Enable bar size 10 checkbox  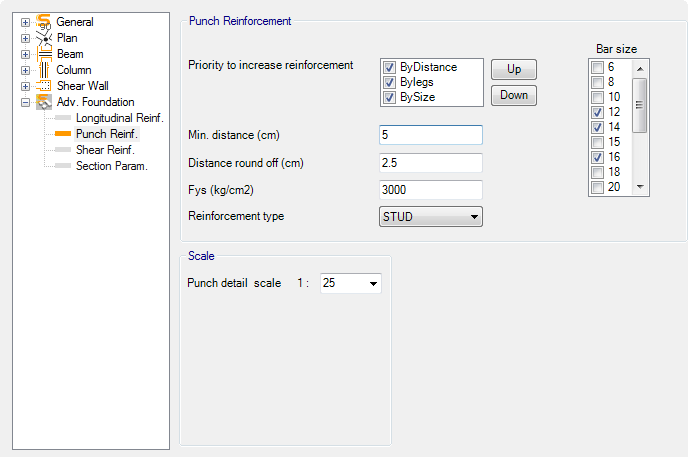[x=598, y=97]
